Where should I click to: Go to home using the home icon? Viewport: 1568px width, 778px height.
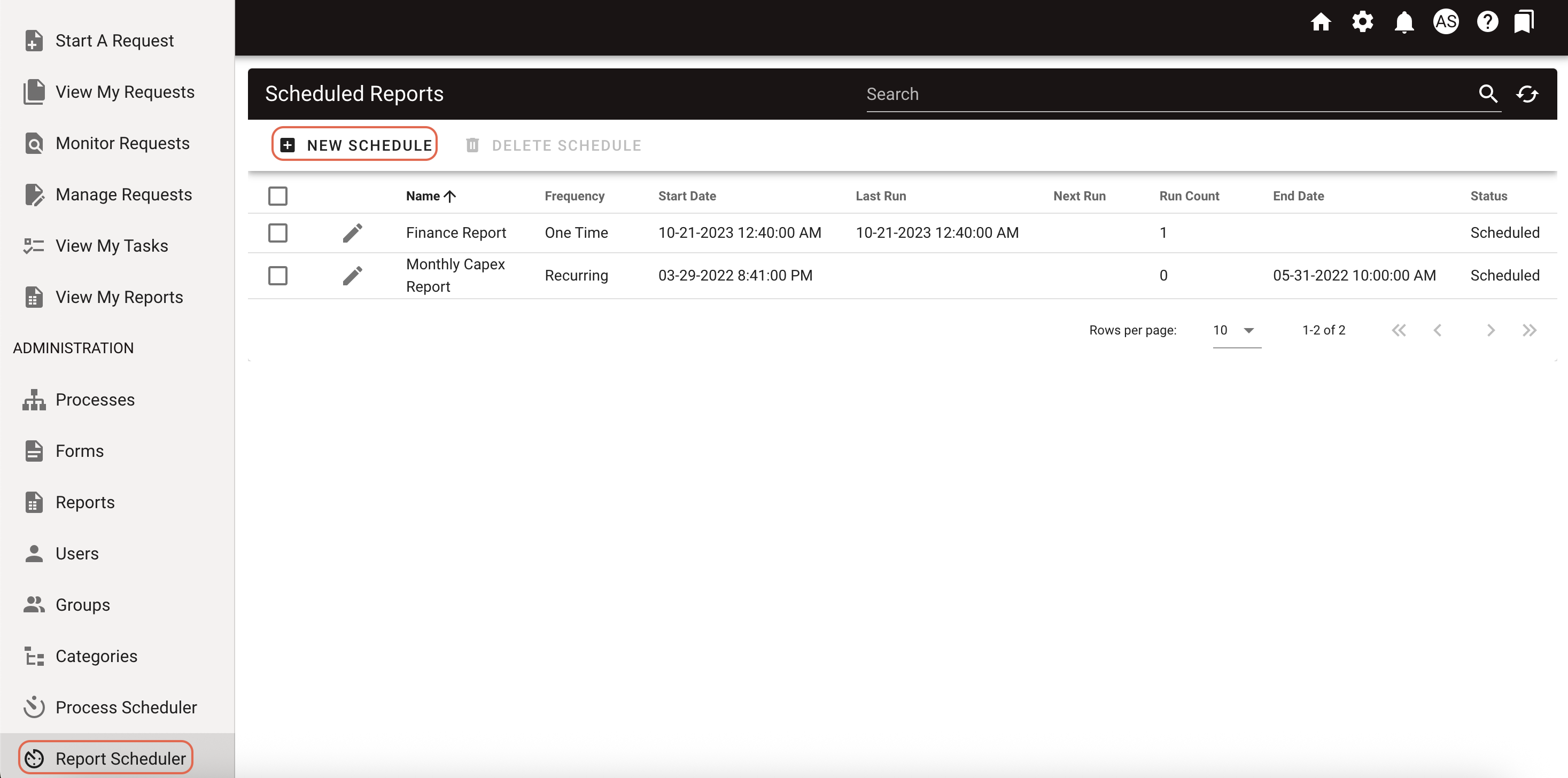(x=1322, y=22)
